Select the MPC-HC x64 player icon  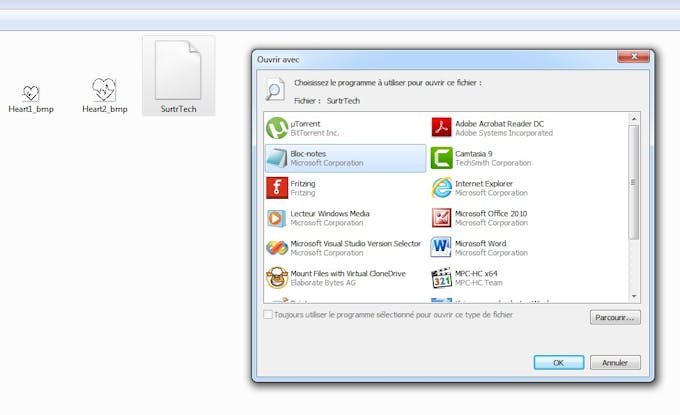[441, 278]
